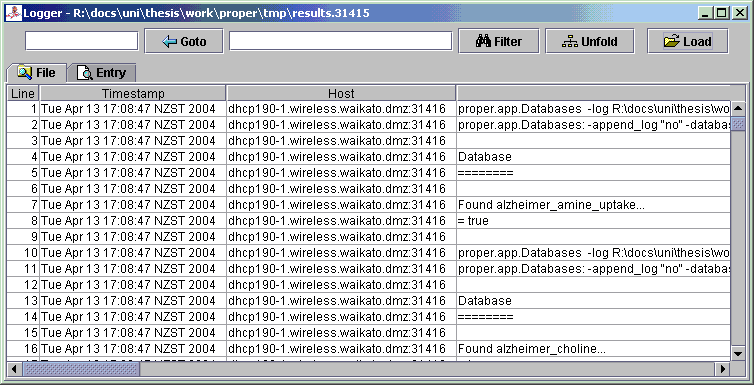Image resolution: width=754 pixels, height=385 pixels.
Task: Select the line 5 "========" message cell
Action: click(x=593, y=173)
